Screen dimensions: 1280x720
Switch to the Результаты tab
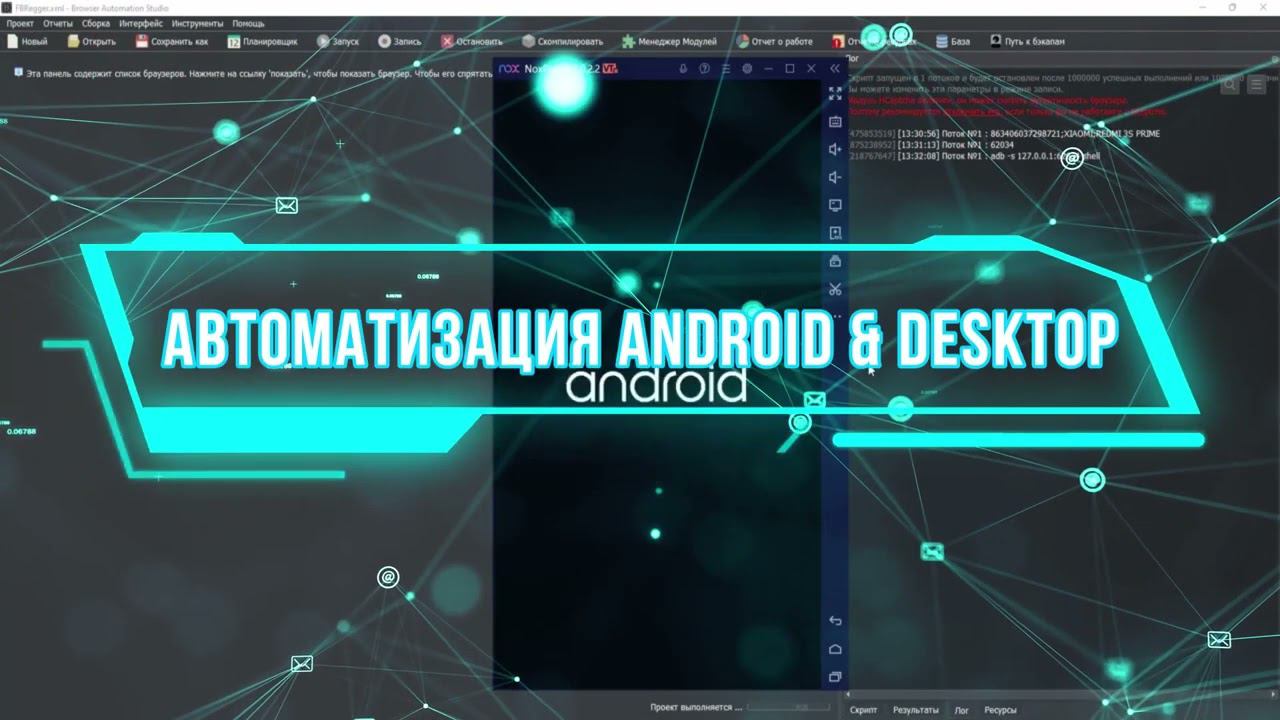[915, 710]
